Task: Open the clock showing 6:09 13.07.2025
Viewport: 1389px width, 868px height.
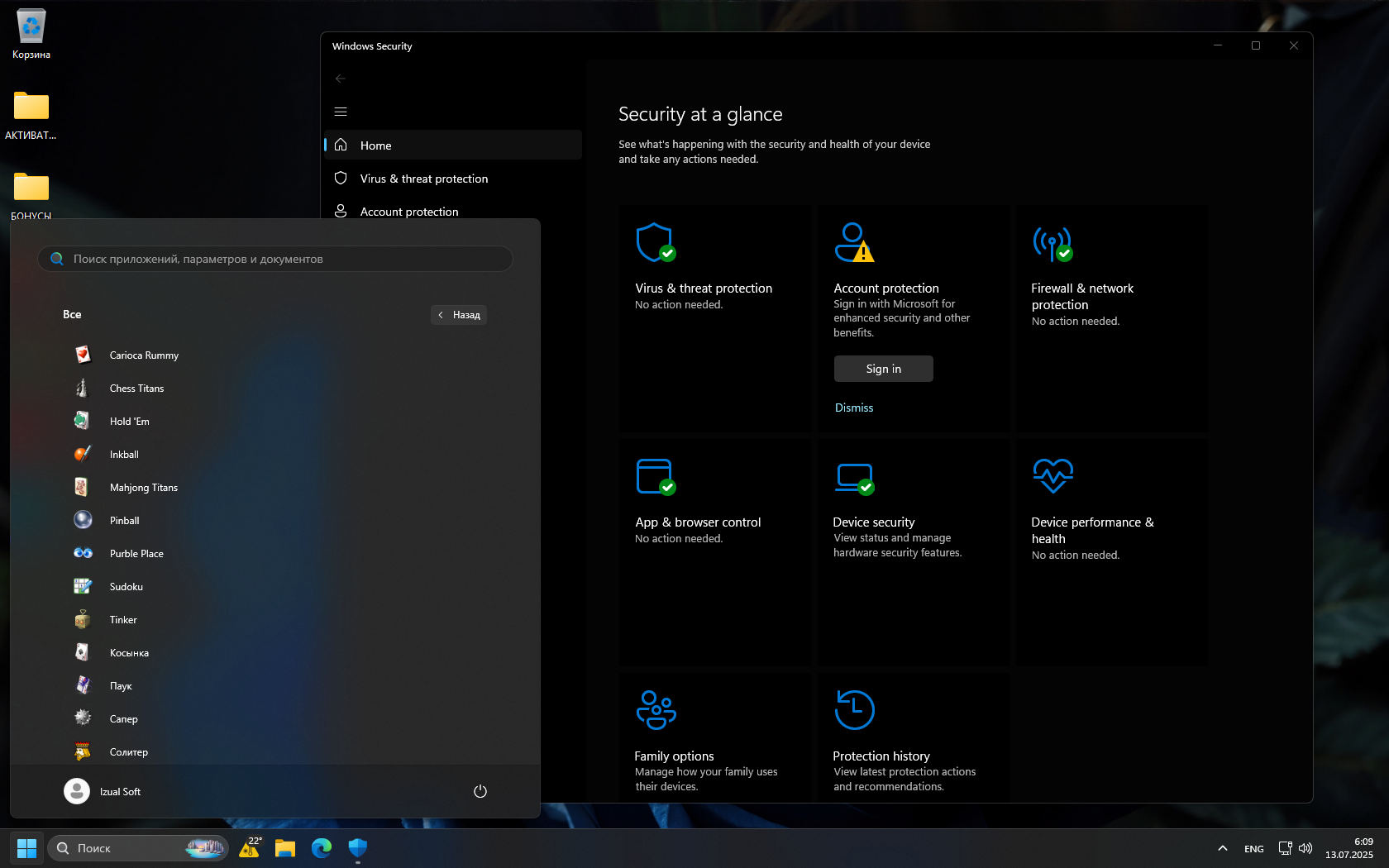Action: tap(1349, 848)
